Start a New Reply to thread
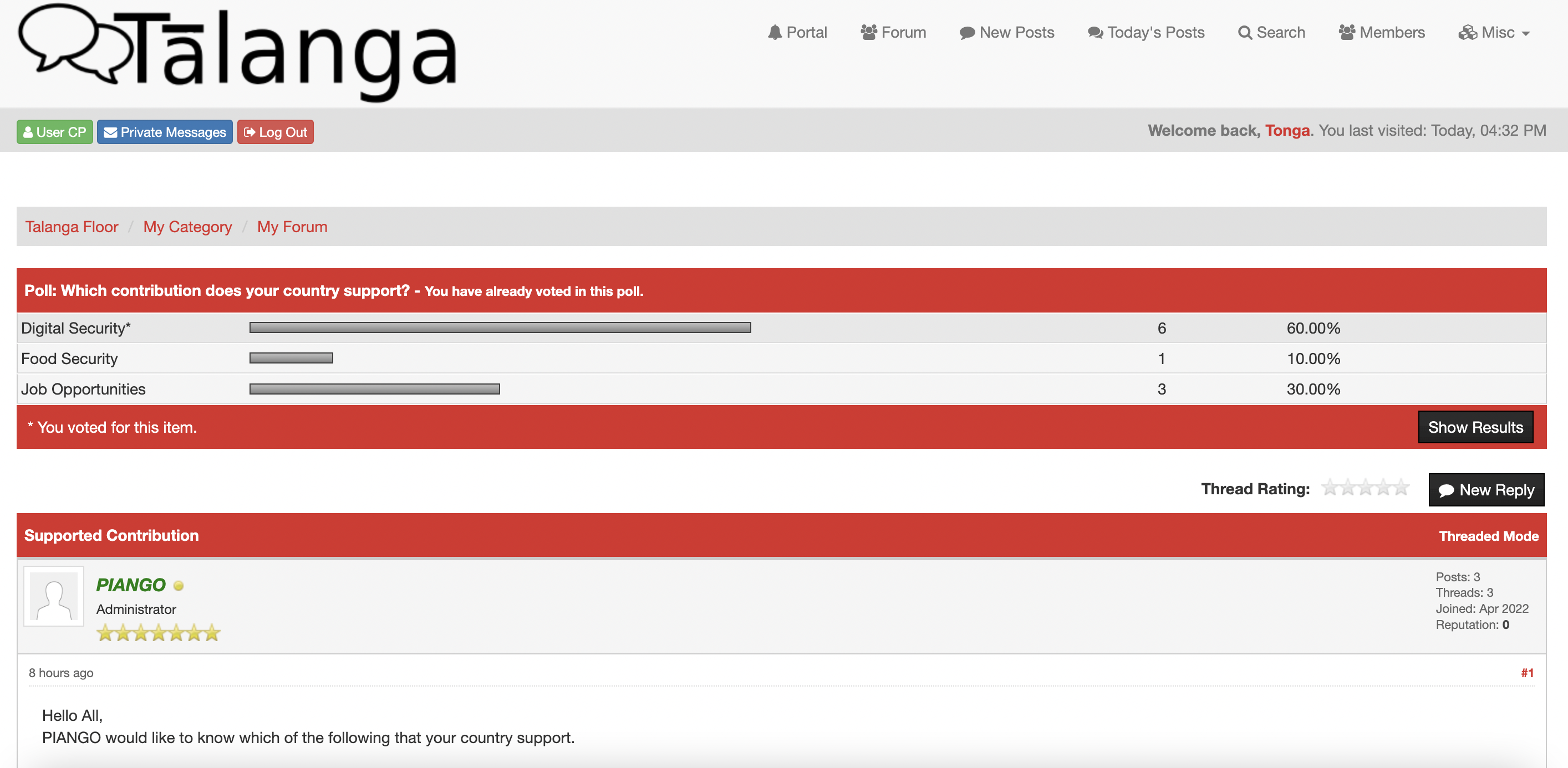Viewport: 1568px width, 768px height. (x=1486, y=490)
